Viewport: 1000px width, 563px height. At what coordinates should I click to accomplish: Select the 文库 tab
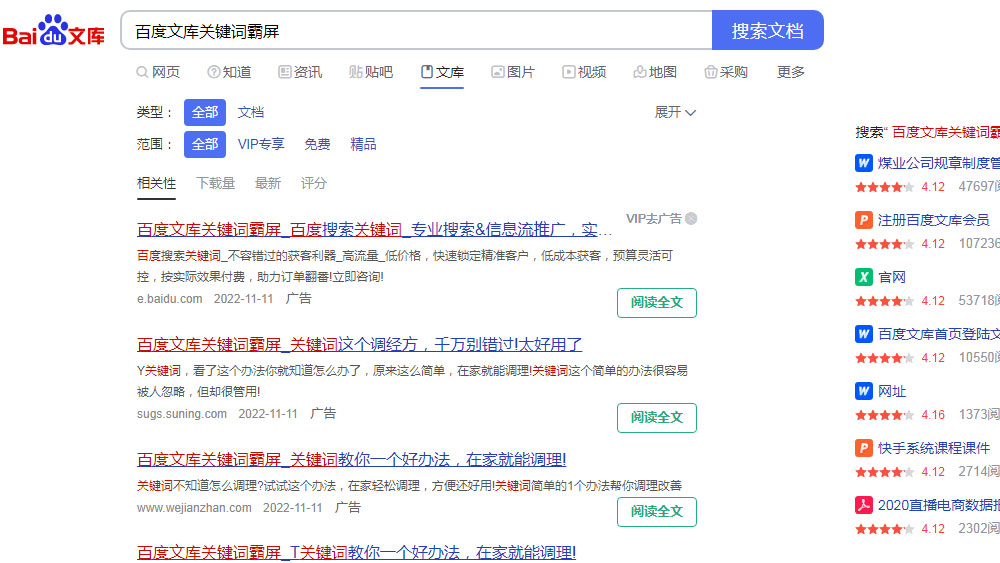442,72
